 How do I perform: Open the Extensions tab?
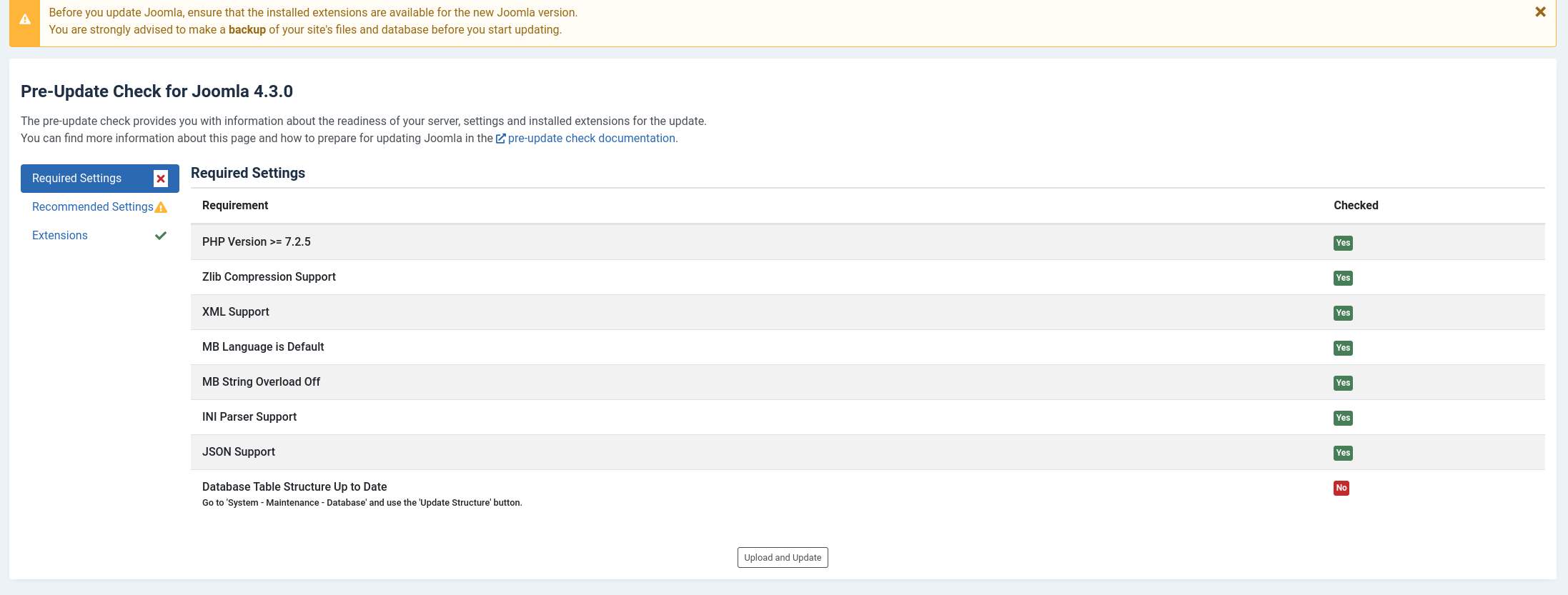[x=60, y=236]
